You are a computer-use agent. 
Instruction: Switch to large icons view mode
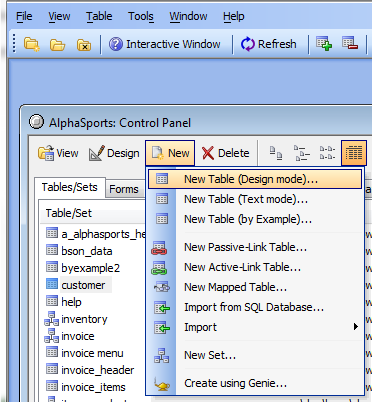(x=276, y=153)
